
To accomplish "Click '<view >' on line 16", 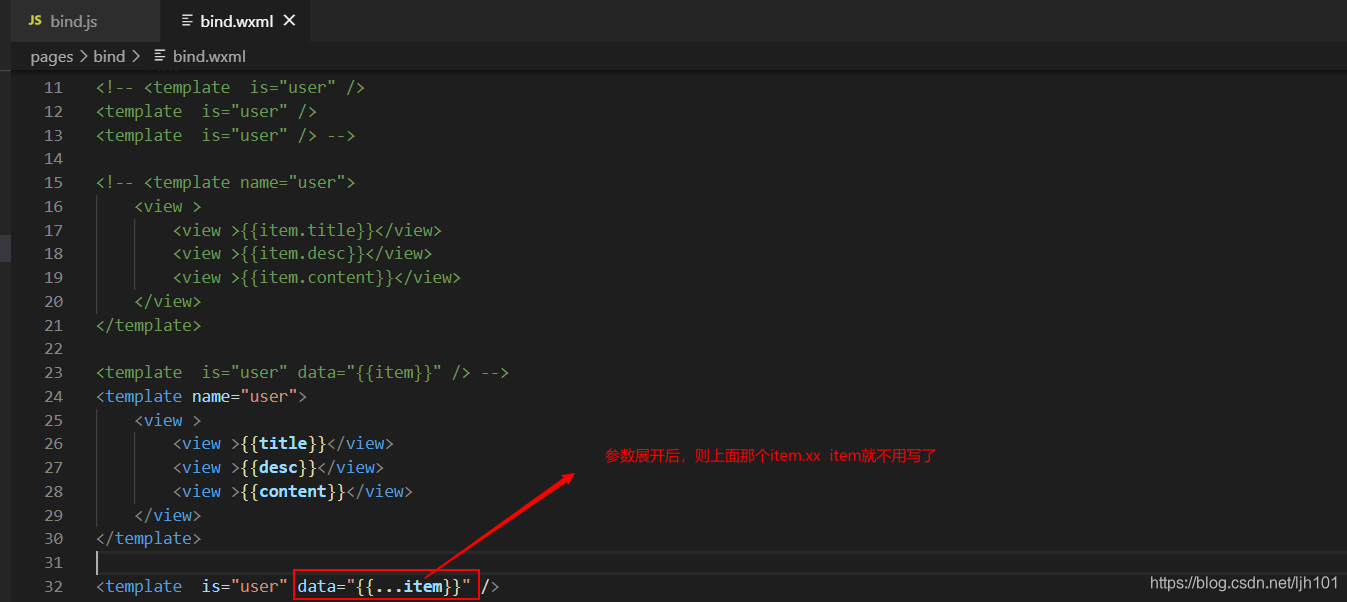I will [x=168, y=206].
